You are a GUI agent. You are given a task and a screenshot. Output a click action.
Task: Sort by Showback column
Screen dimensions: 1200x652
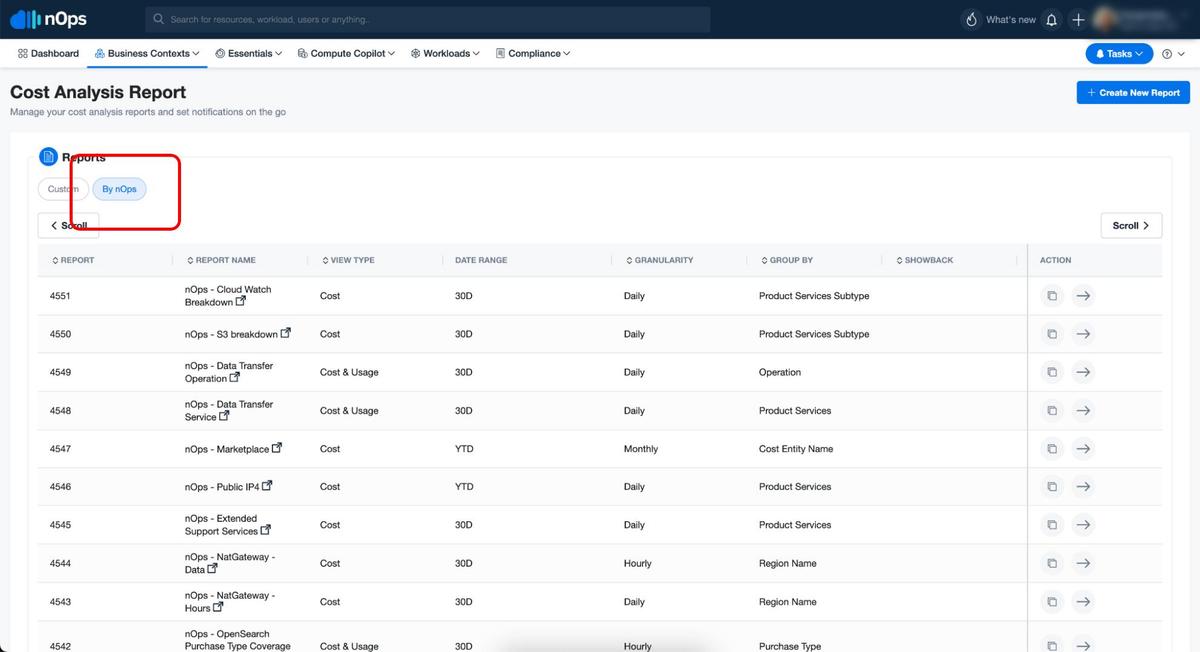[924, 260]
